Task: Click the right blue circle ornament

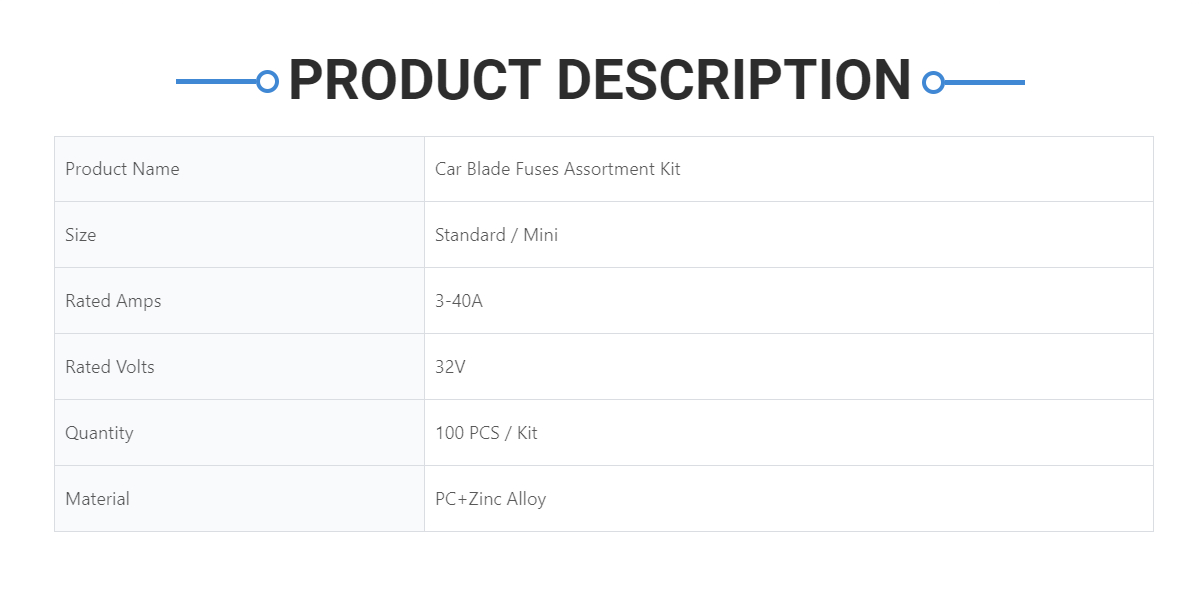Action: point(933,82)
